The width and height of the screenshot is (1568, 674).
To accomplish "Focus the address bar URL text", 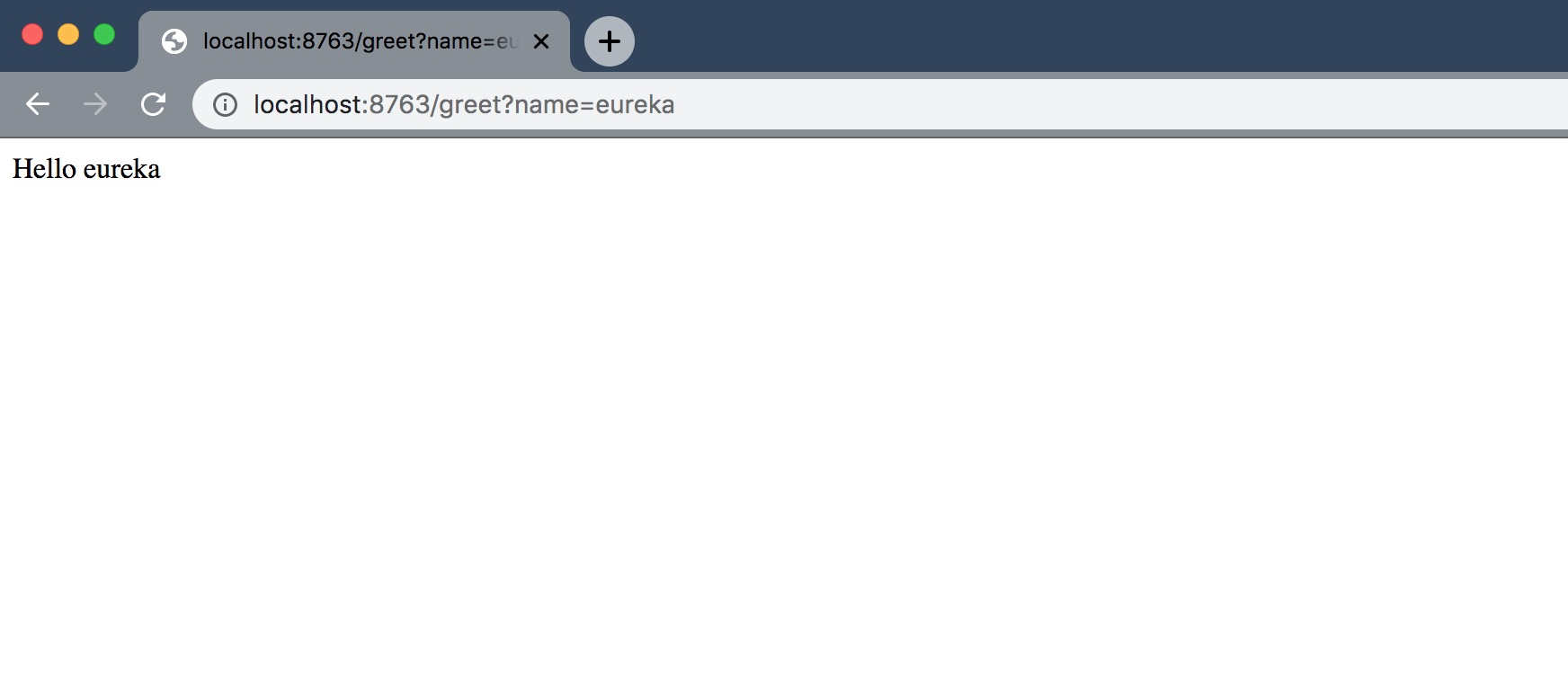I will [x=464, y=105].
